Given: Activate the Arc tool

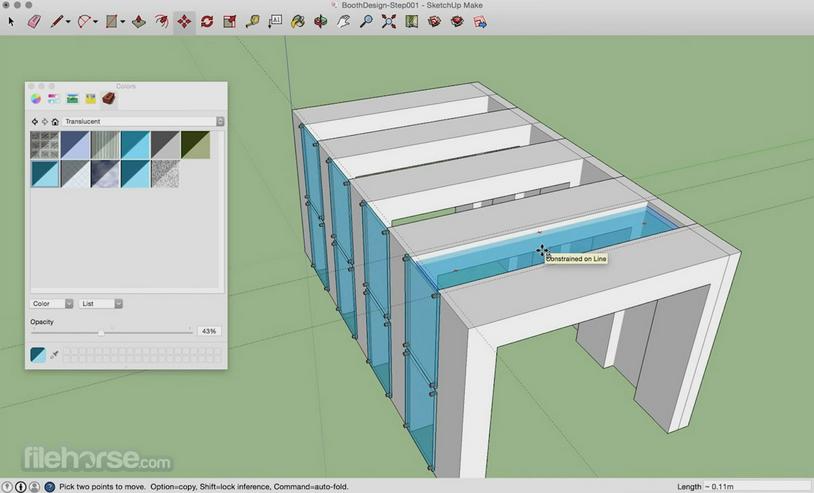Looking at the screenshot, I should coord(84,22).
